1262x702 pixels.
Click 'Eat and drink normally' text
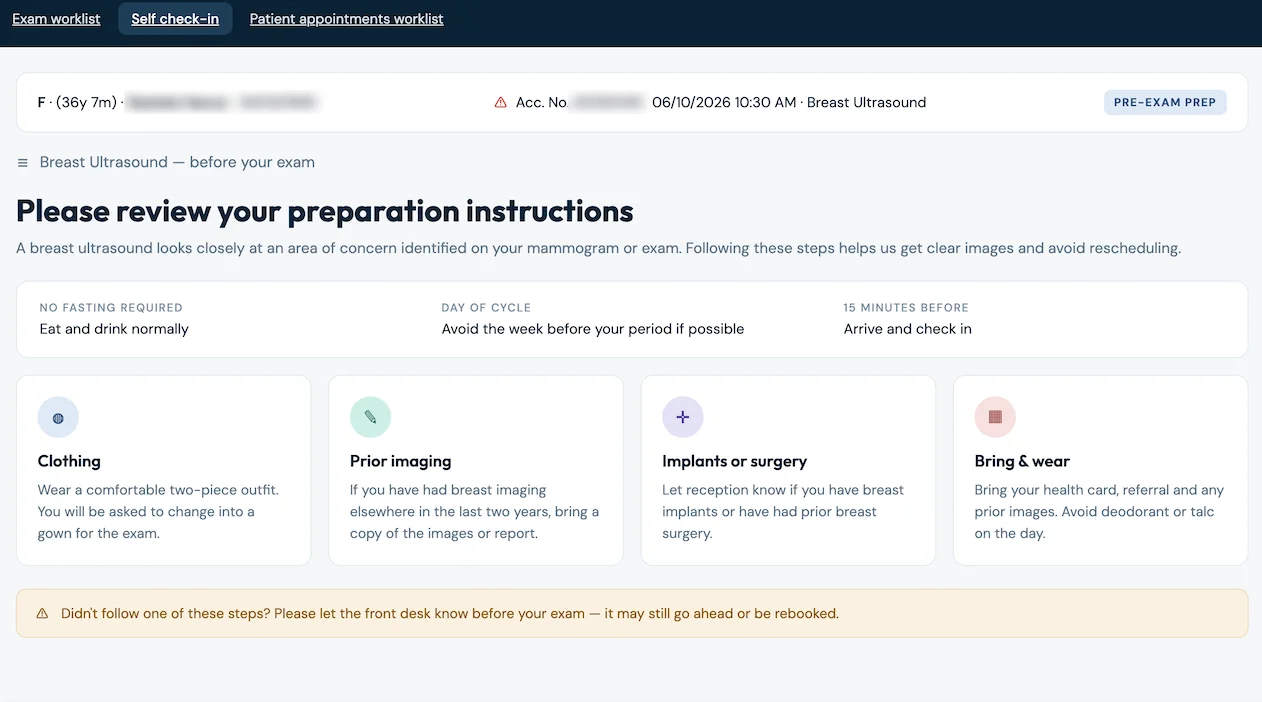coord(114,329)
